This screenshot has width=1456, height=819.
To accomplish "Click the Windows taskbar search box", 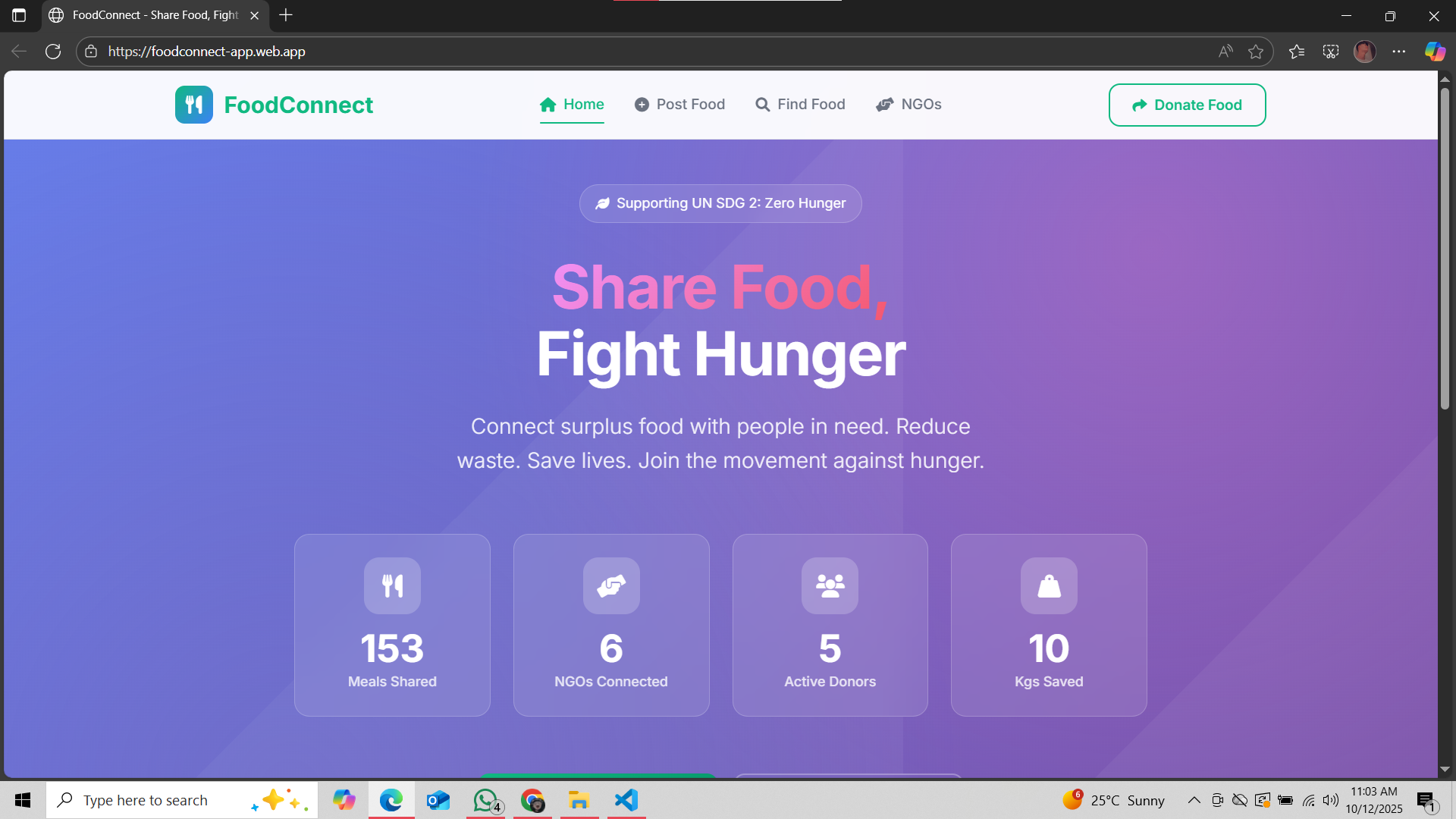I will [x=182, y=800].
